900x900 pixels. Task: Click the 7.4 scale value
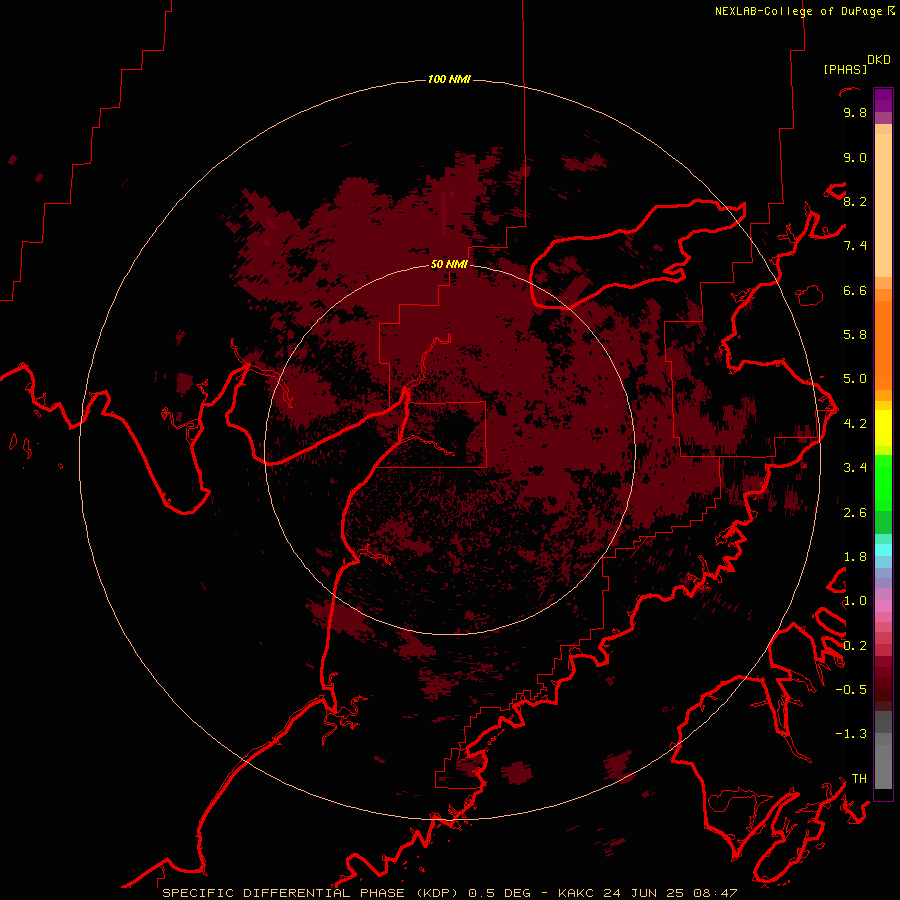855,246
